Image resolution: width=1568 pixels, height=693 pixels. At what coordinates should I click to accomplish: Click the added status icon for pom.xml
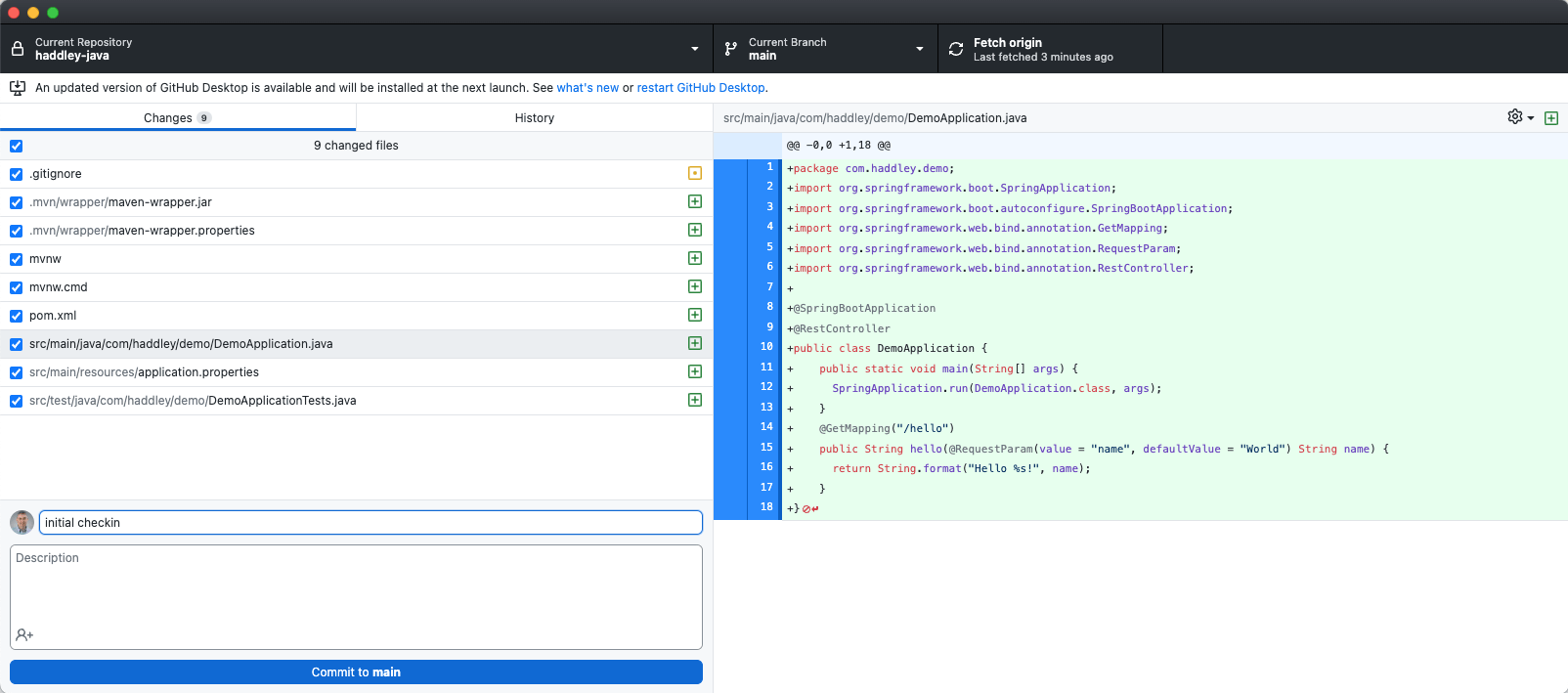pos(695,315)
